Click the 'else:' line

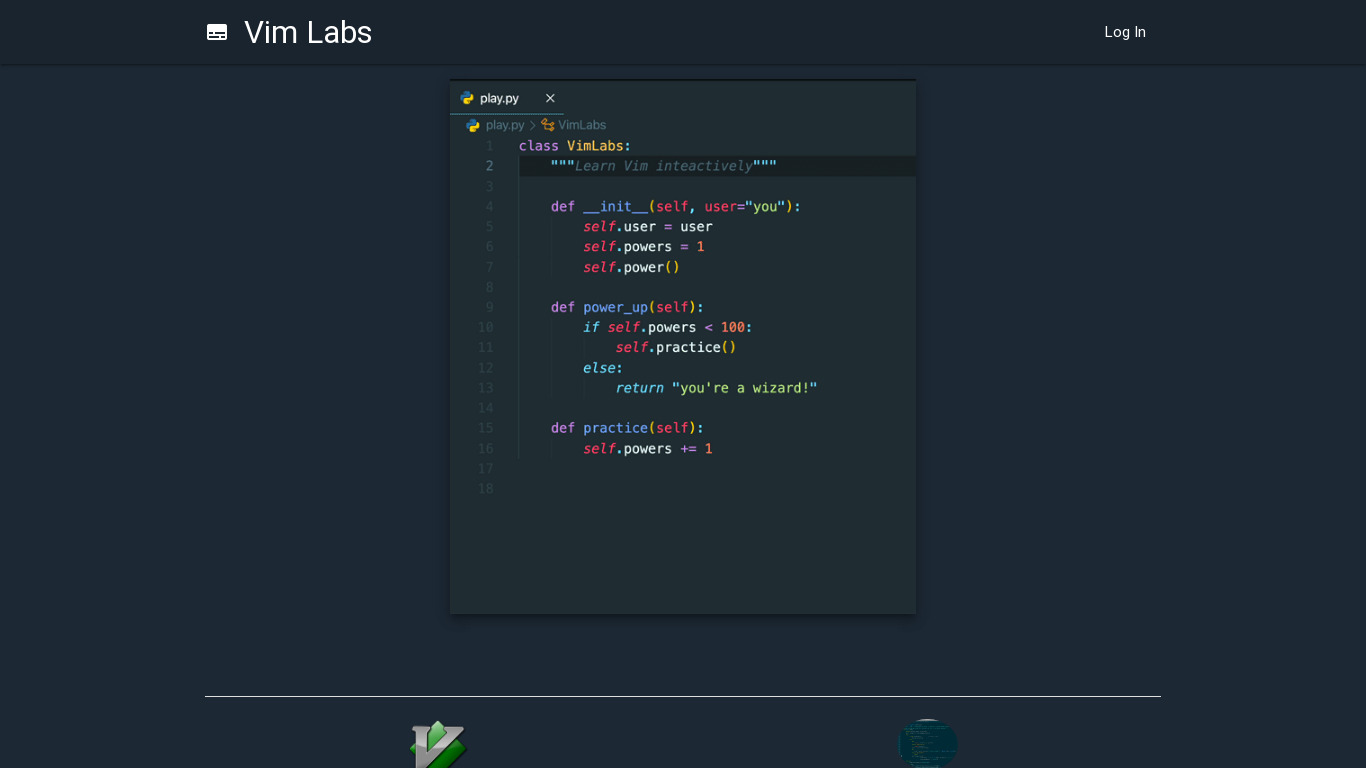(x=603, y=368)
